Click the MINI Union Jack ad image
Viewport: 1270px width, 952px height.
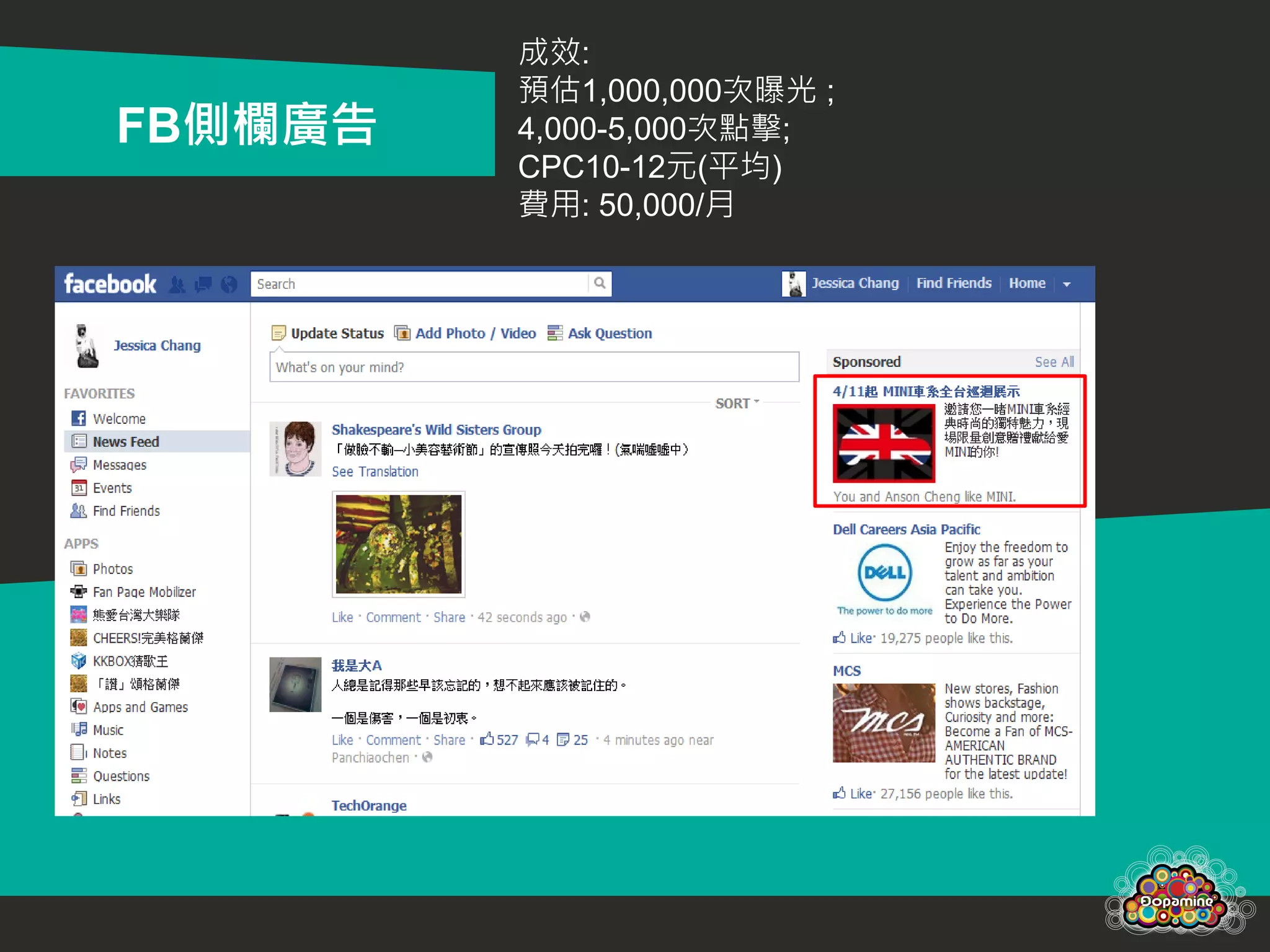coord(884,443)
